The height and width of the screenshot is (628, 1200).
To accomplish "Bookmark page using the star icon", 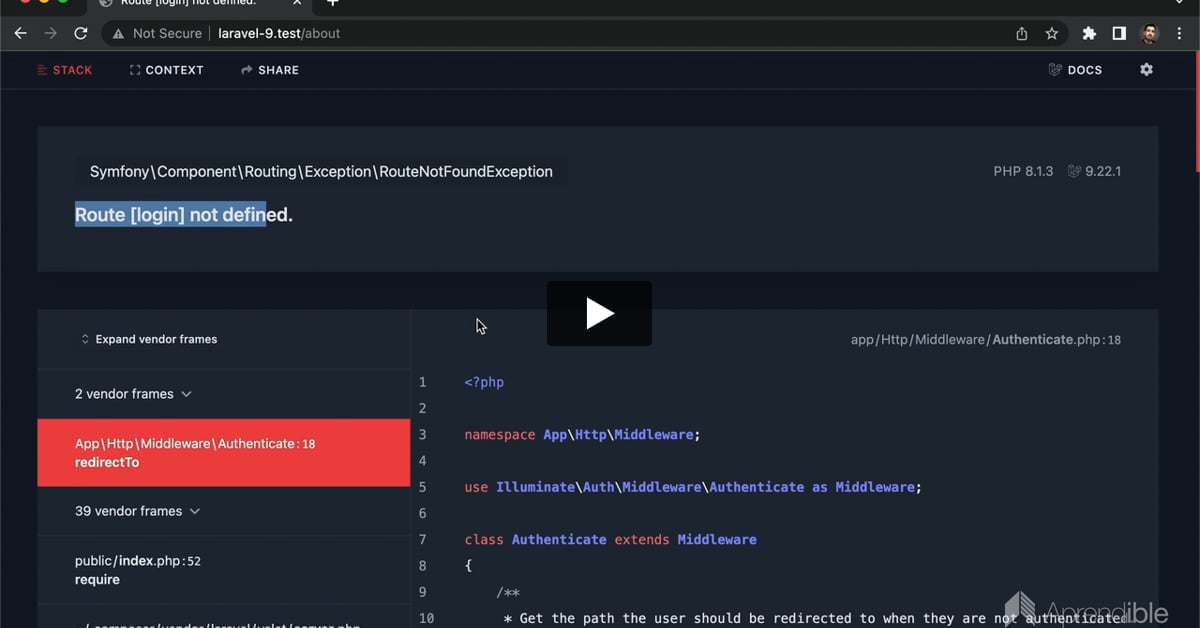I will (1051, 33).
